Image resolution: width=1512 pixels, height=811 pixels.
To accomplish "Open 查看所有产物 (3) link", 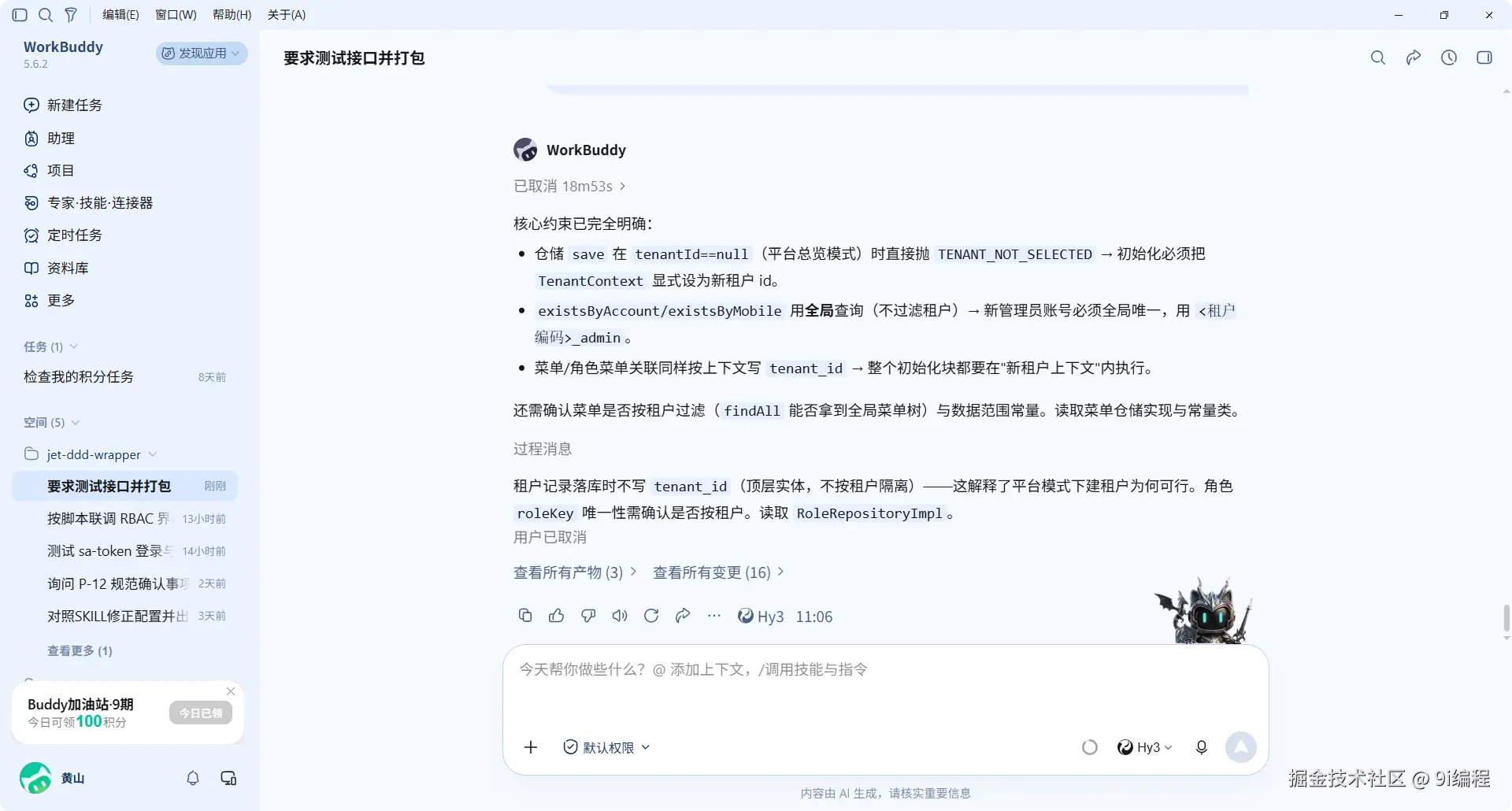I will (575, 572).
